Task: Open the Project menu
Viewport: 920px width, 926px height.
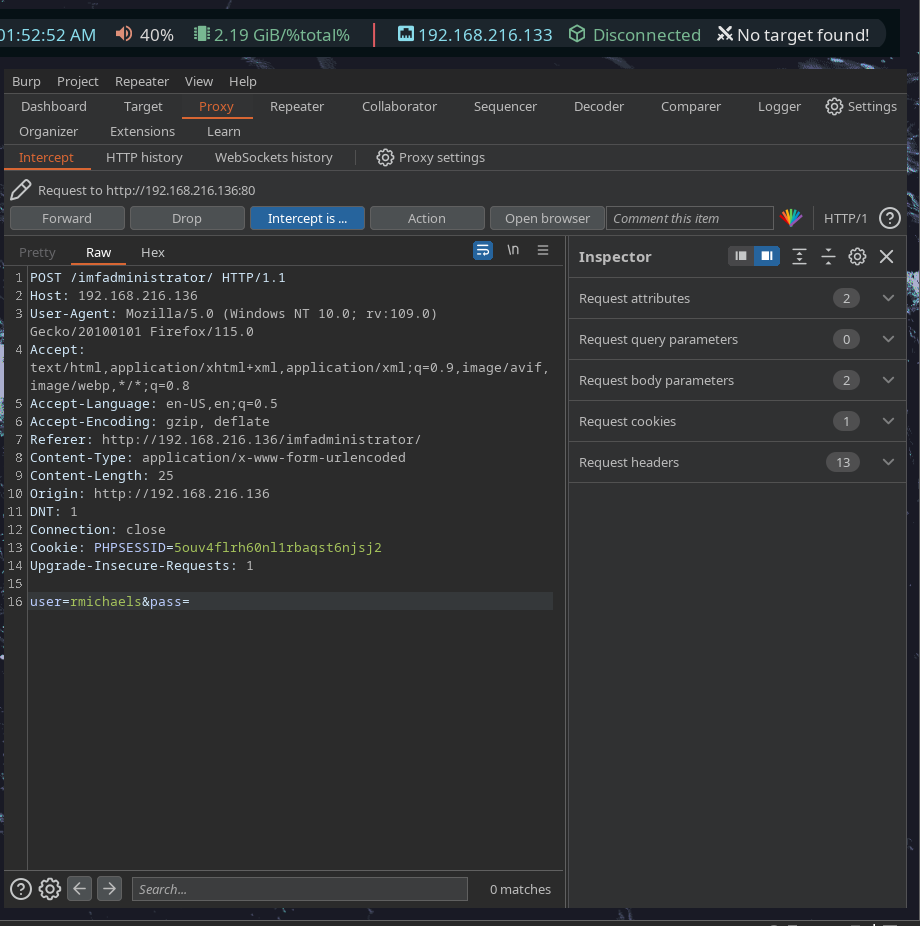Action: [77, 81]
